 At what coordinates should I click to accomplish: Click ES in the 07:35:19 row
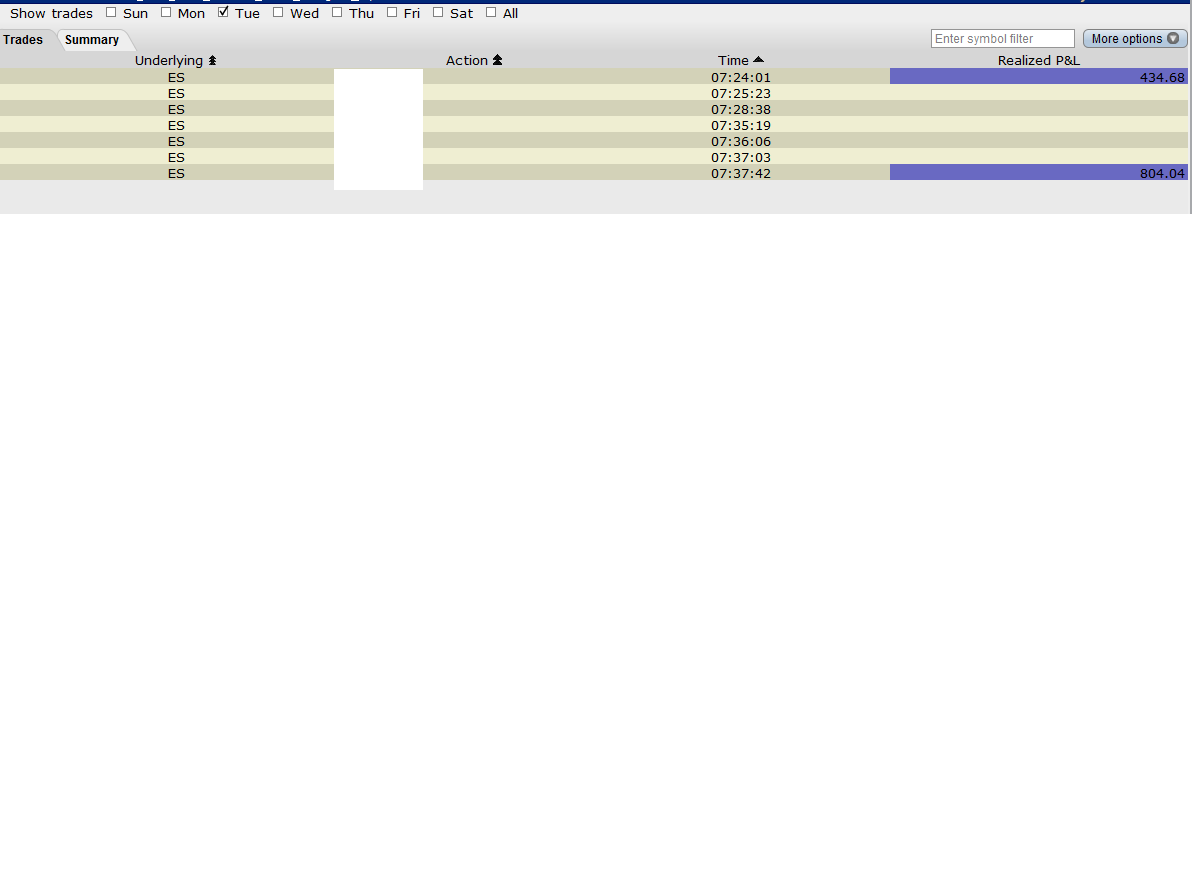[x=176, y=125]
